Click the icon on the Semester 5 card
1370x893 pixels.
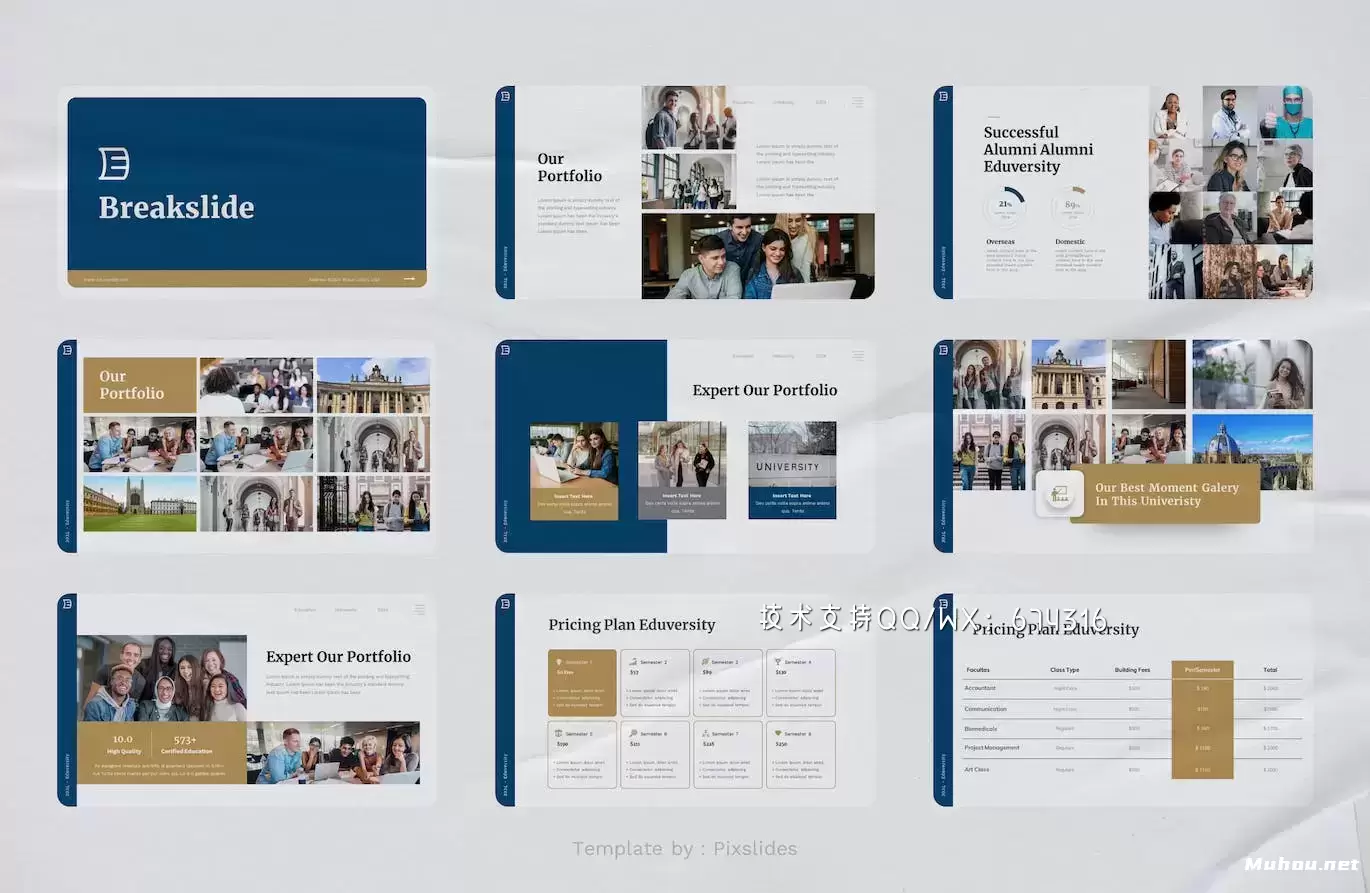click(559, 733)
